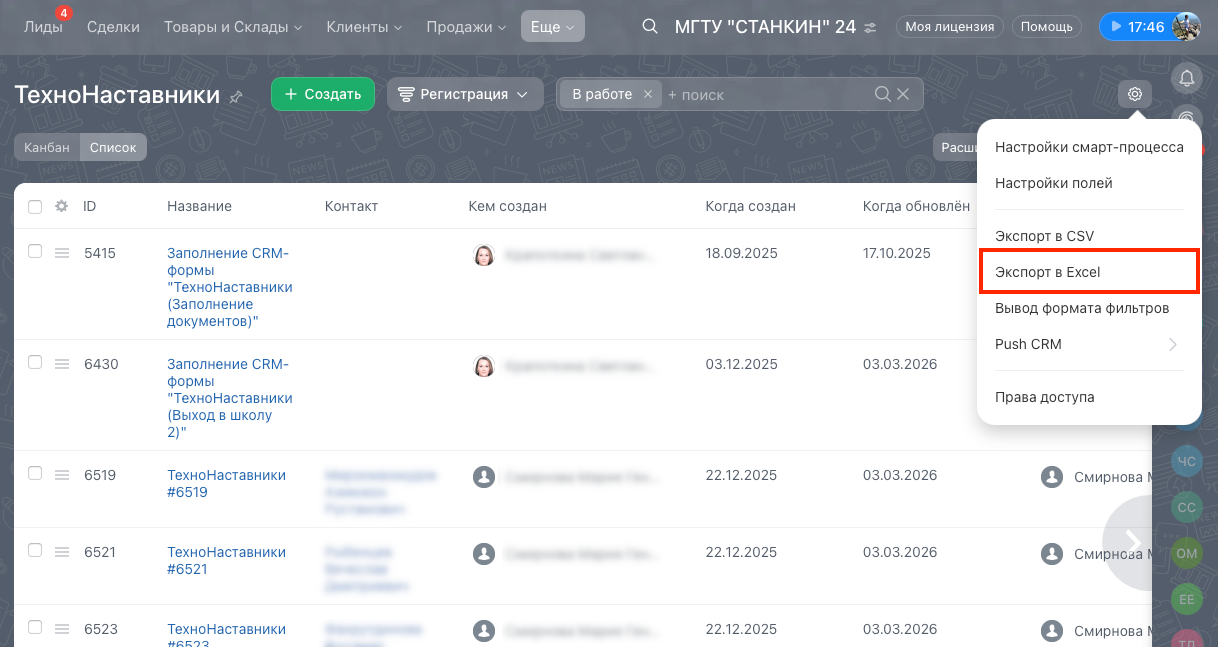The width and height of the screenshot is (1218, 647).
Task: Expand the 'Продажи' dropdown
Action: tap(464, 27)
